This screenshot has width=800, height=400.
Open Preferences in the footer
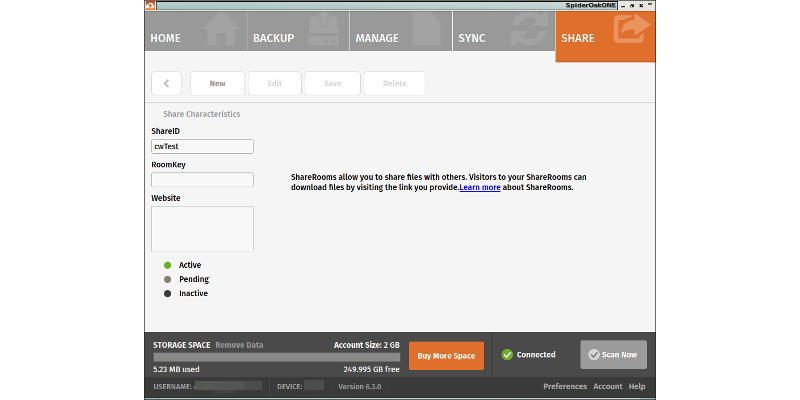pyautogui.click(x=565, y=386)
